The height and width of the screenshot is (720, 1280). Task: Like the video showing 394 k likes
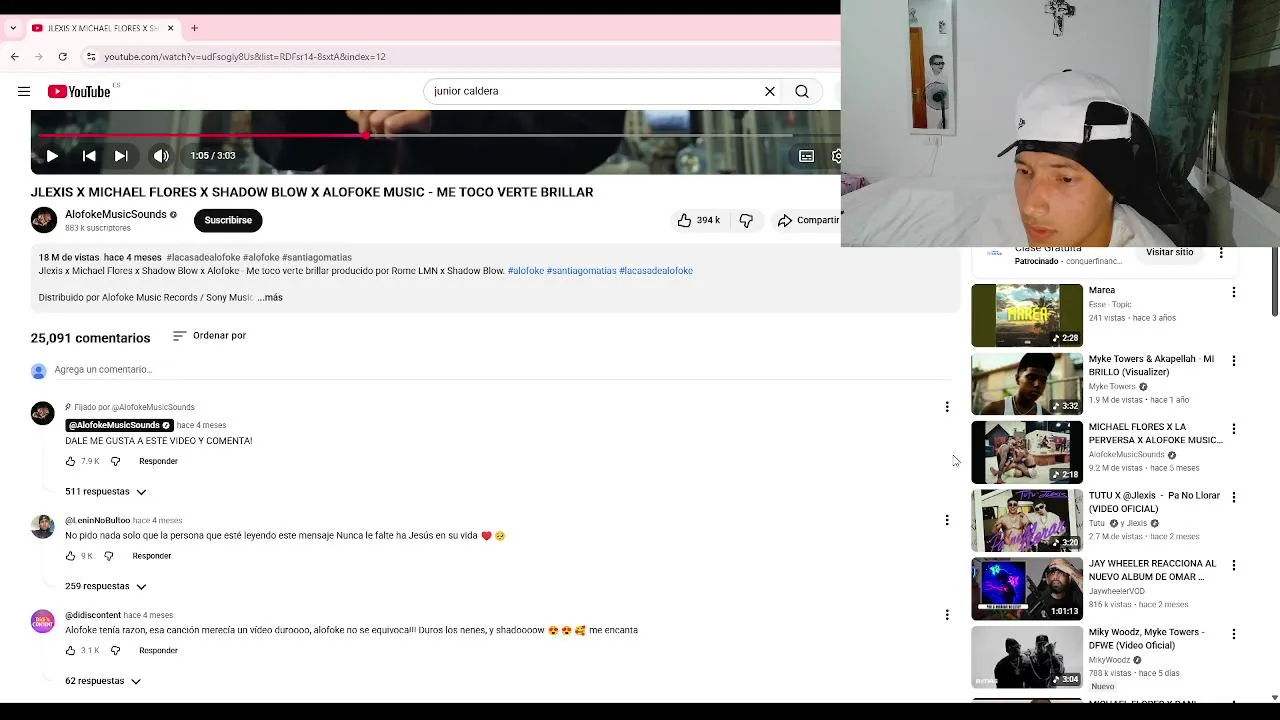click(698, 220)
